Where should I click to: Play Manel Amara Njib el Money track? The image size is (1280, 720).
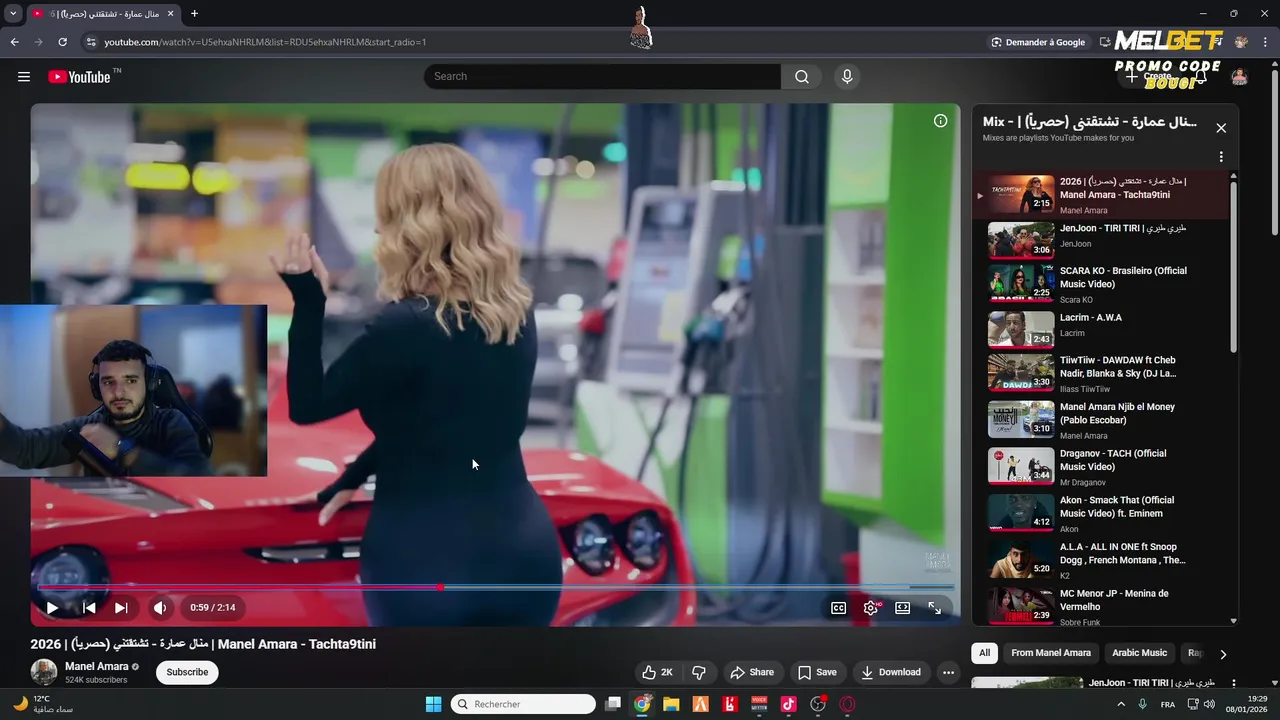[x=1100, y=420]
